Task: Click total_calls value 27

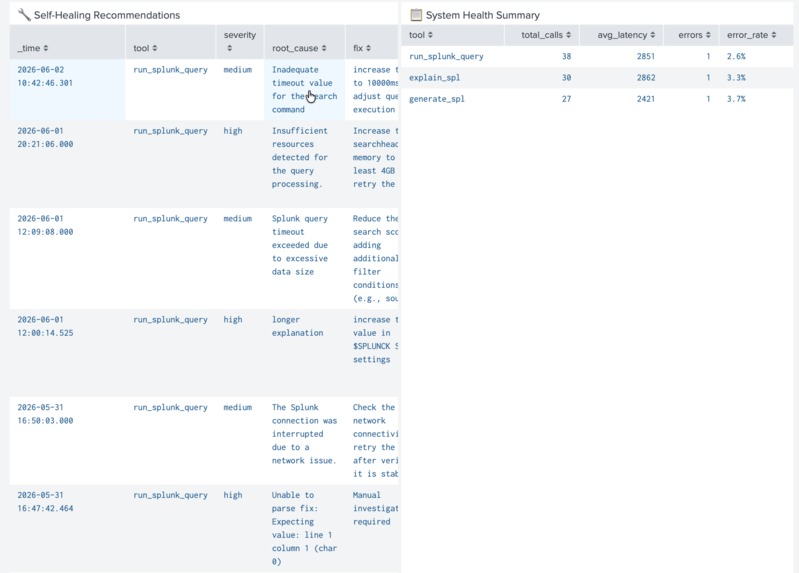Action: click(x=566, y=99)
